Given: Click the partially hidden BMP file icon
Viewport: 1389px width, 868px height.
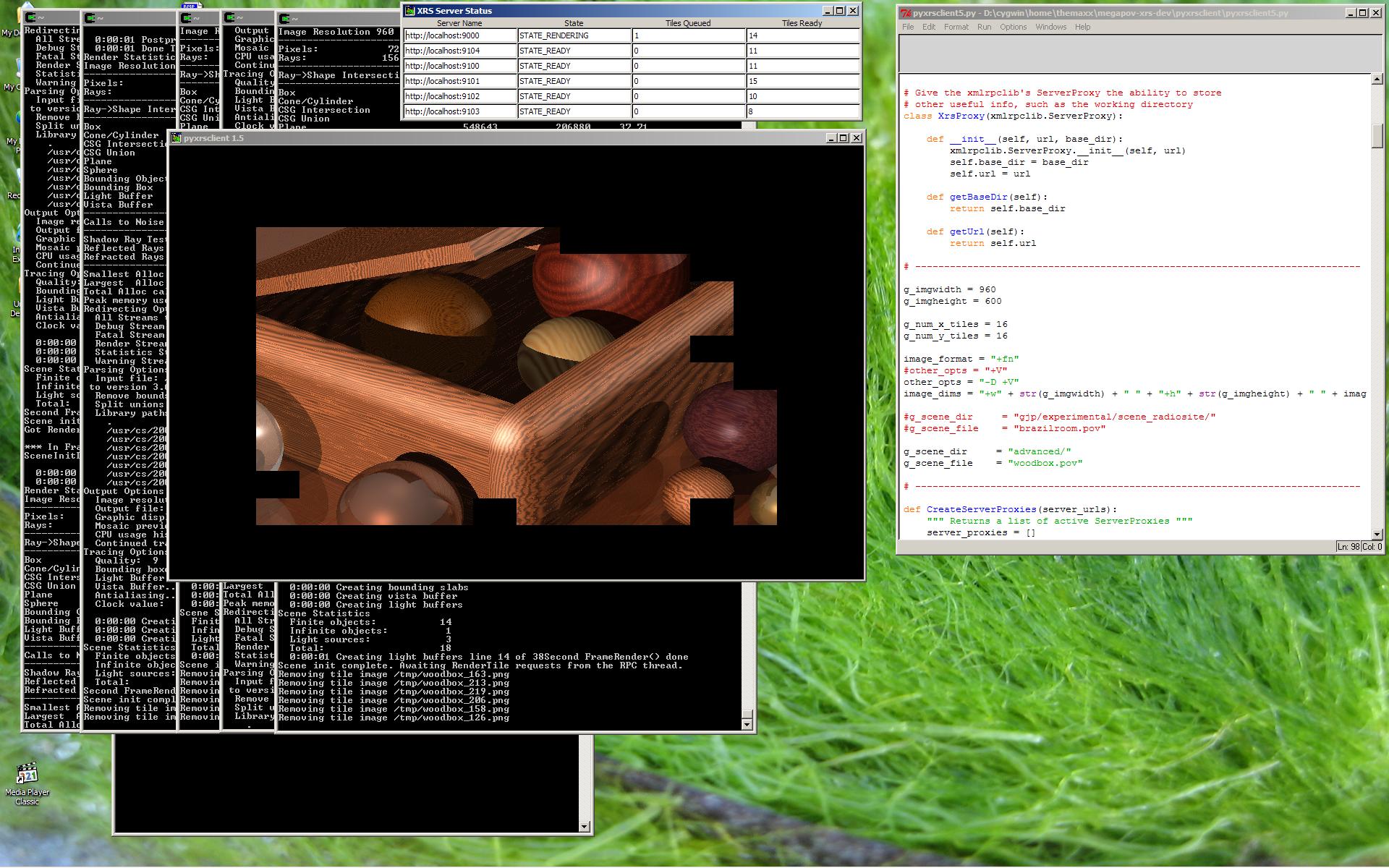Looking at the screenshot, I should [x=189, y=6].
